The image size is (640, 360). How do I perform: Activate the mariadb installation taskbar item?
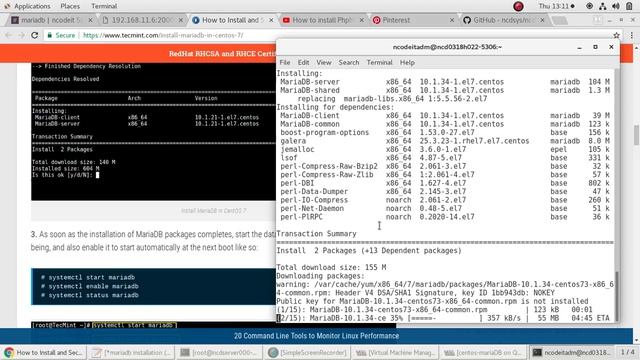(x=132, y=352)
